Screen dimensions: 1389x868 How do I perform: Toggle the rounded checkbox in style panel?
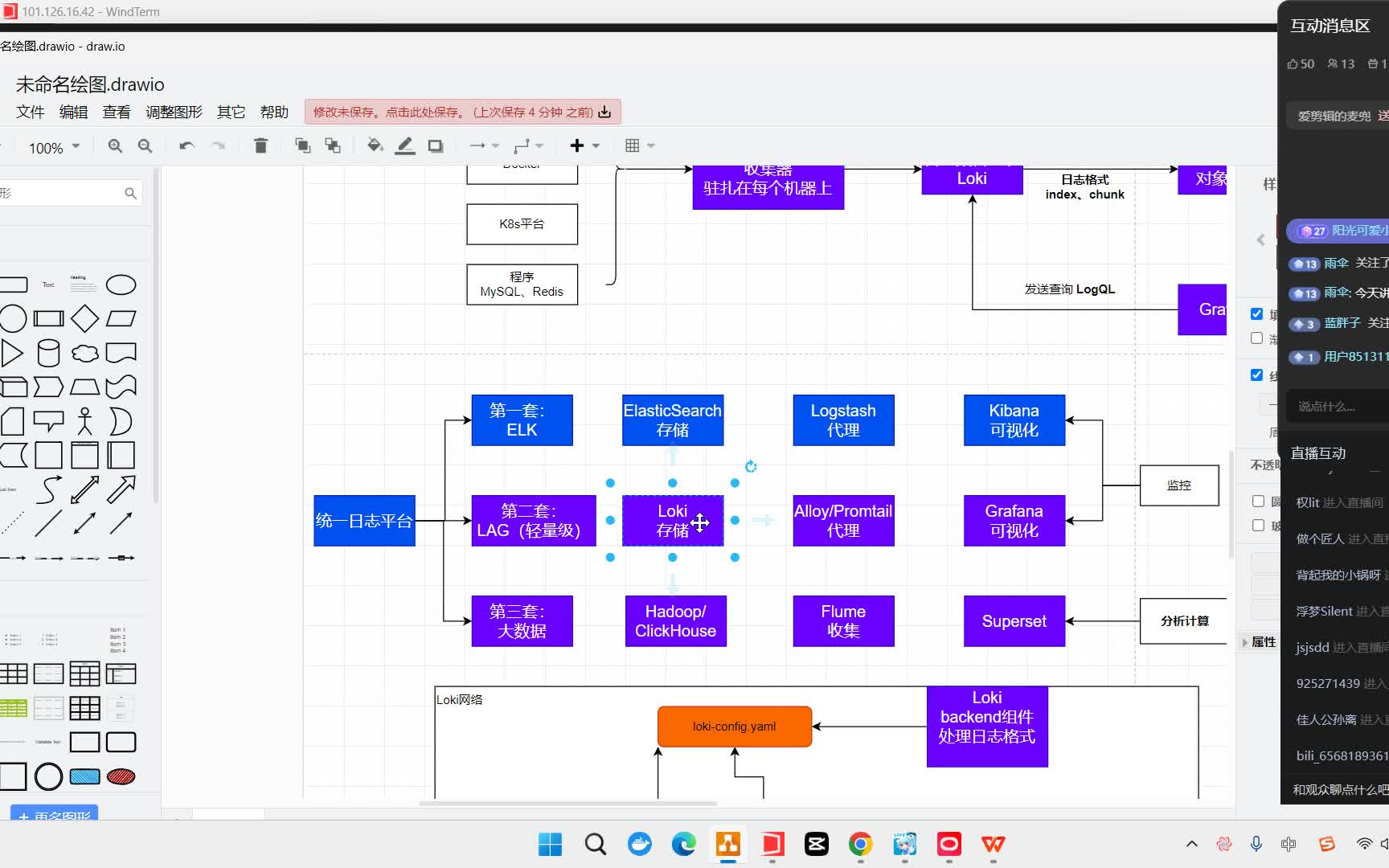1258,501
